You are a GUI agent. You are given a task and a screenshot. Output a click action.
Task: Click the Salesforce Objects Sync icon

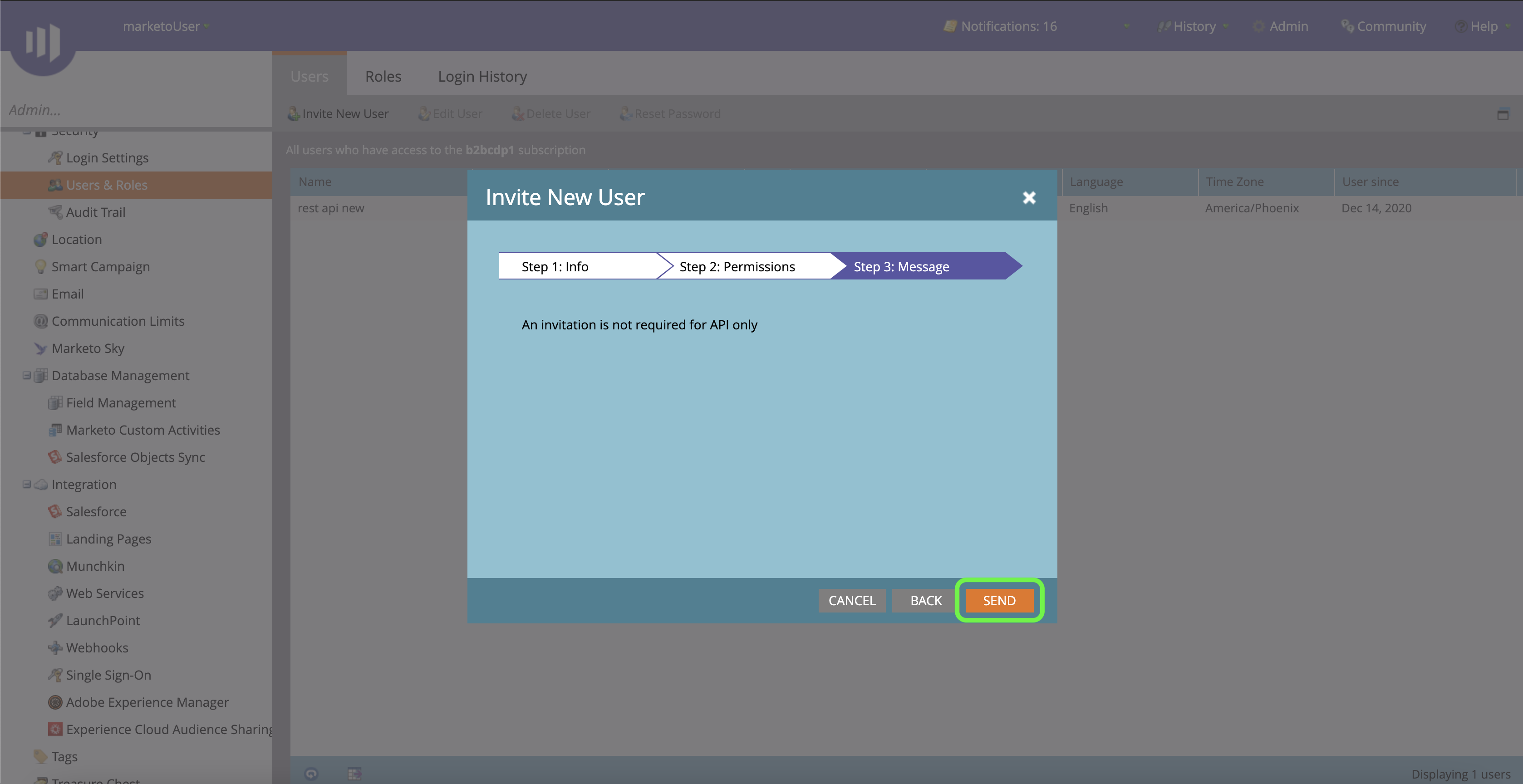pyautogui.click(x=55, y=457)
